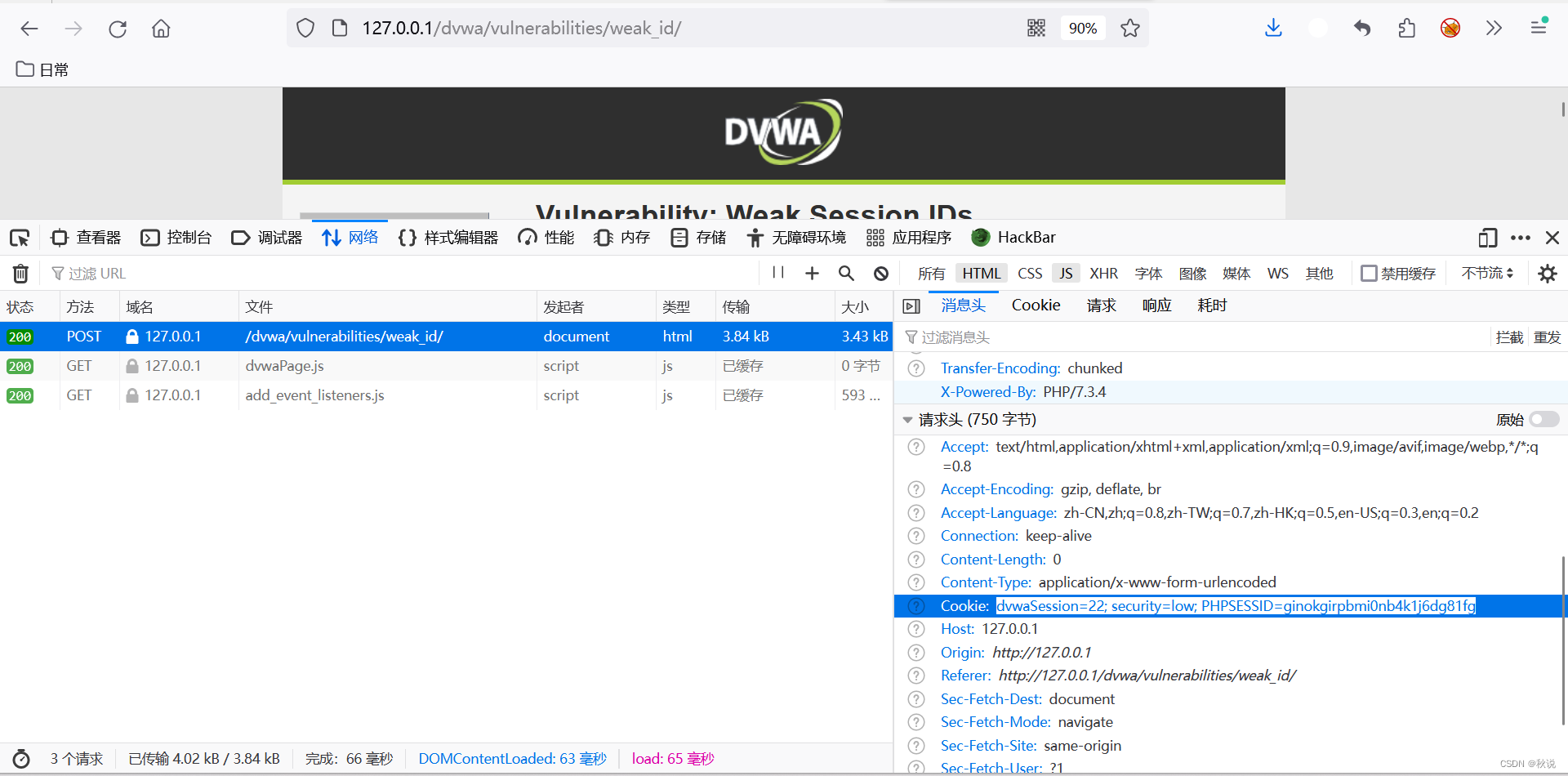The width and height of the screenshot is (1568, 776).
Task: Open request blocking icon
Action: click(x=881, y=274)
